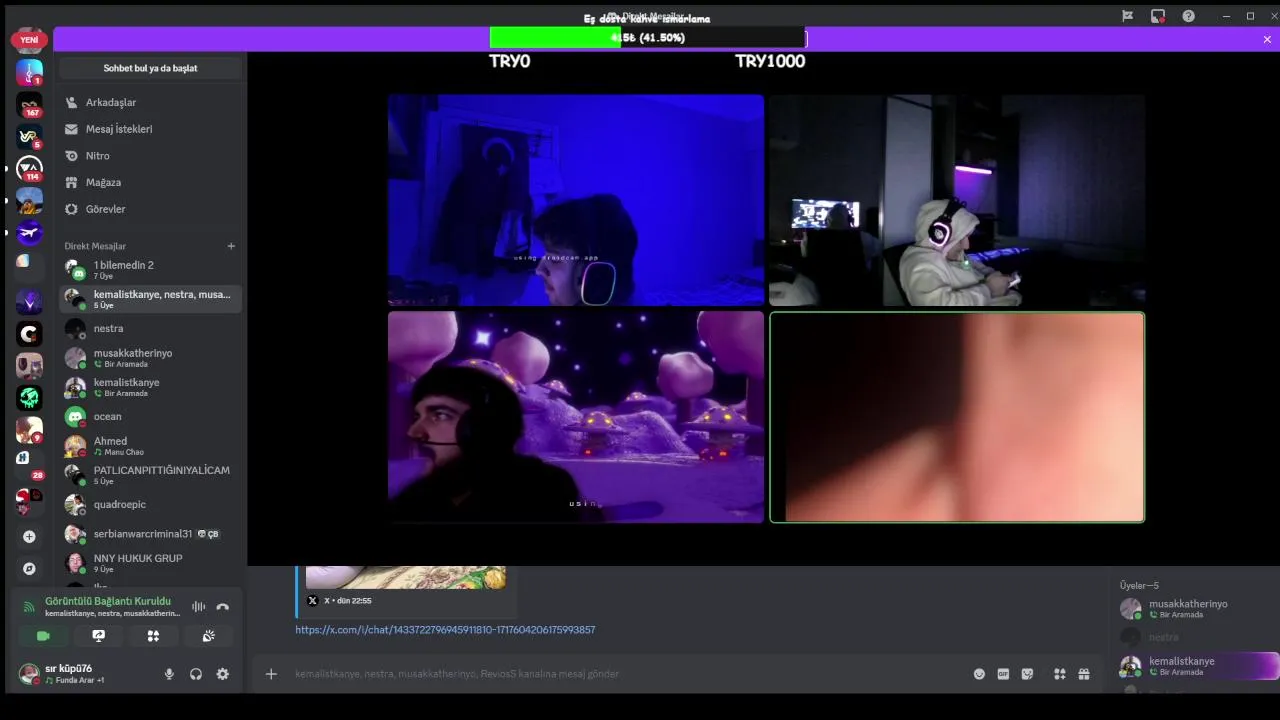
Task: Open the server with 167 notification badge
Action: point(29,105)
